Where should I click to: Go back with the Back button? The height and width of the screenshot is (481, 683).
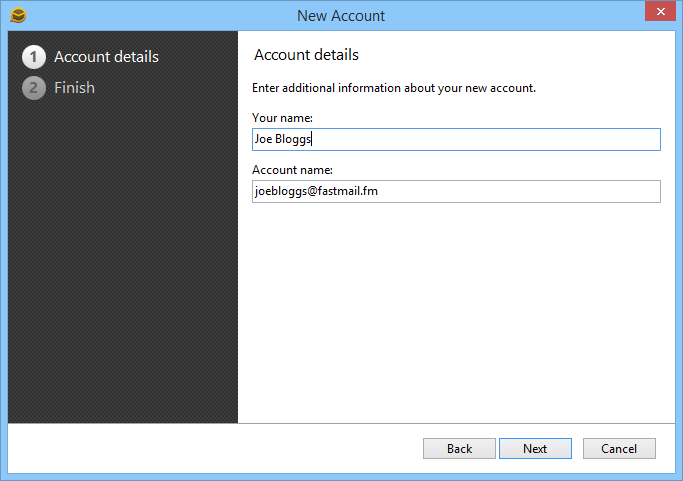[459, 448]
